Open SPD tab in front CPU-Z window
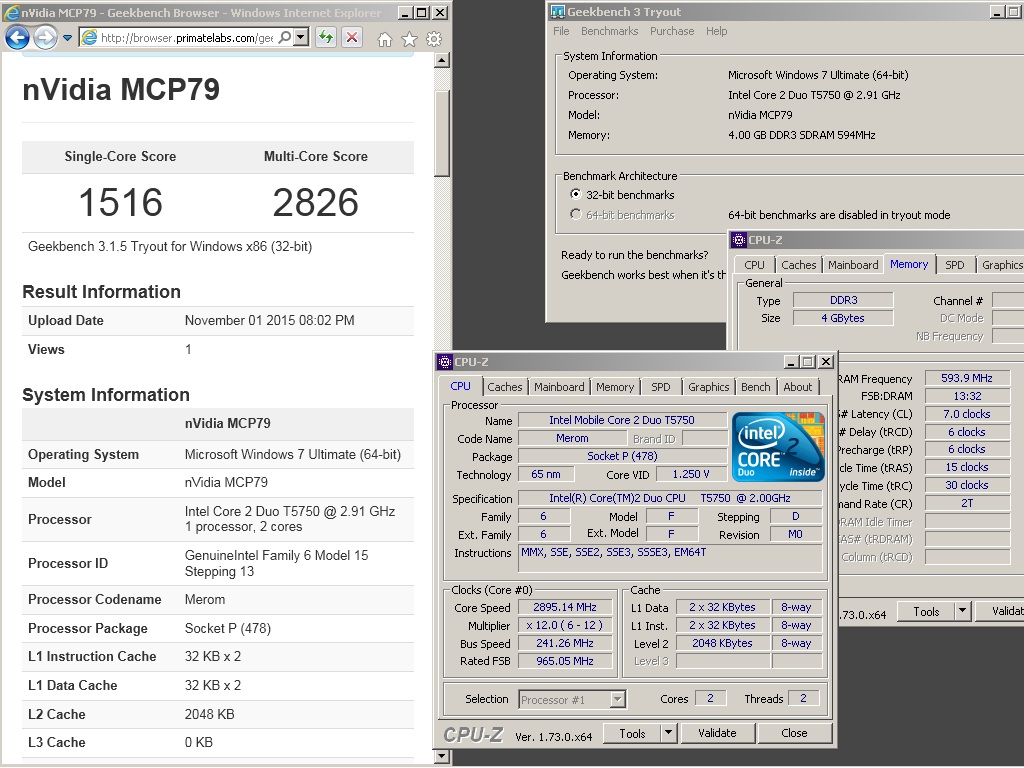Image resolution: width=1024 pixels, height=768 pixels. 660,387
